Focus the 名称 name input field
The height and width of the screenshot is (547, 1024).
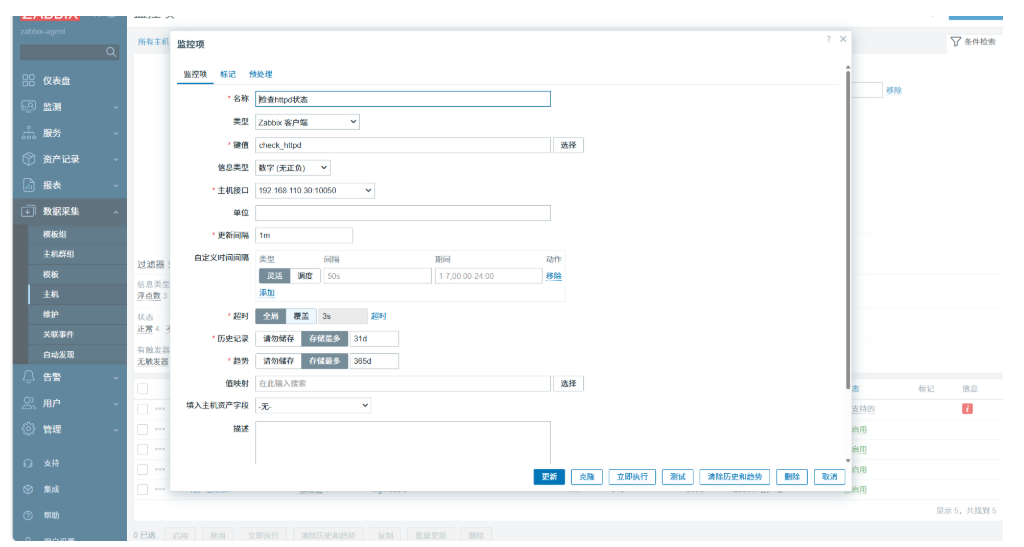point(403,99)
